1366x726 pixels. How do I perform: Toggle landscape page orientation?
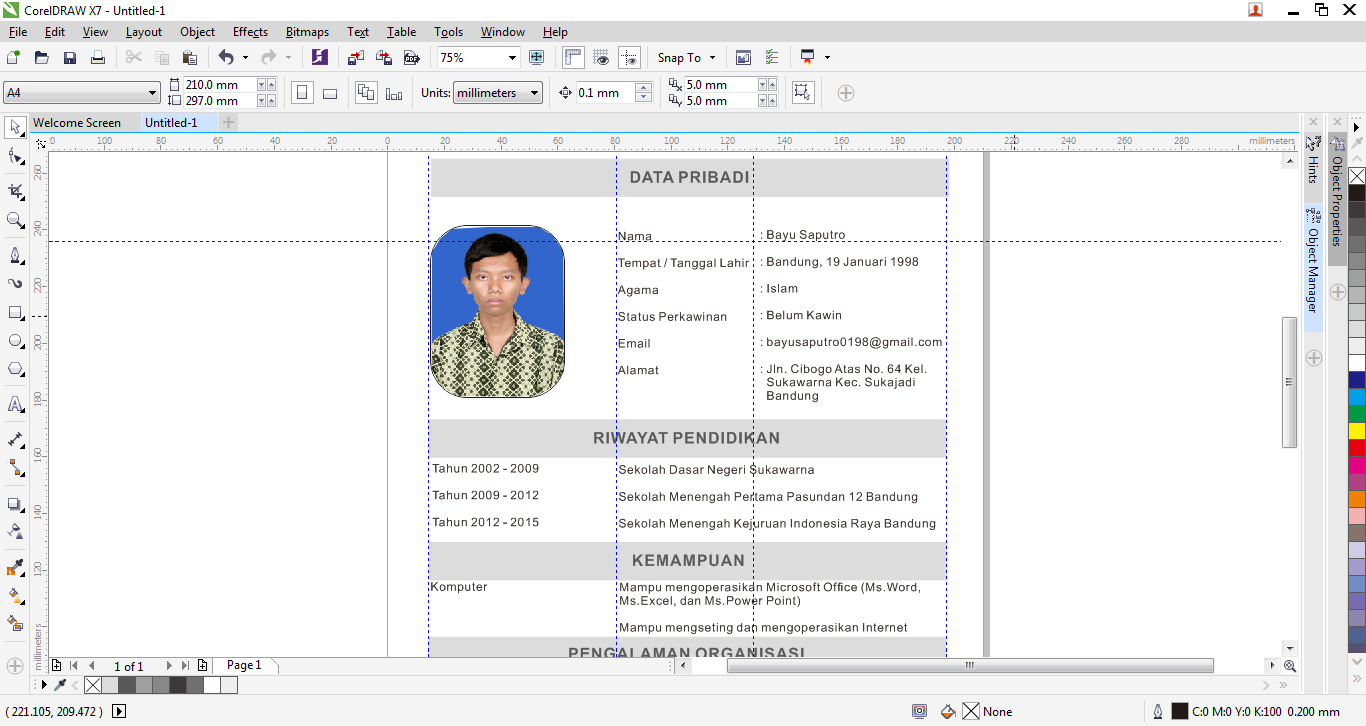tap(330, 92)
